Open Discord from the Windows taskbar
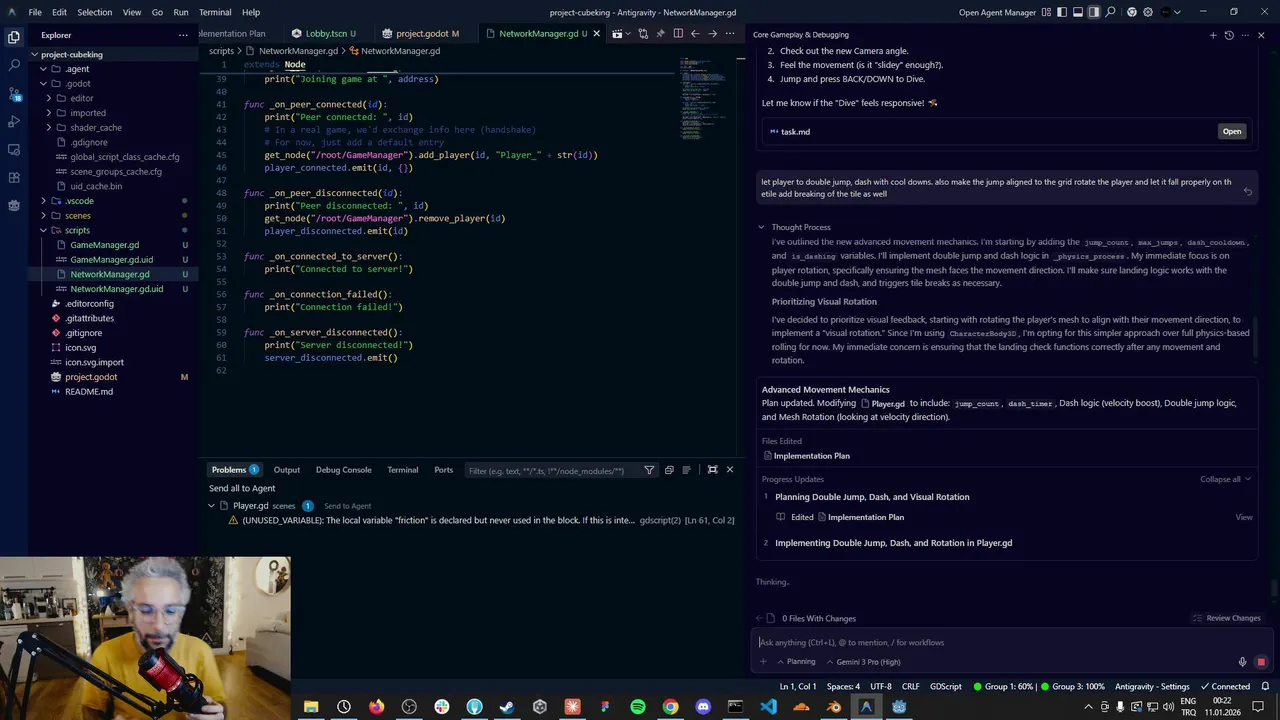The width and height of the screenshot is (1280, 720). (703, 707)
